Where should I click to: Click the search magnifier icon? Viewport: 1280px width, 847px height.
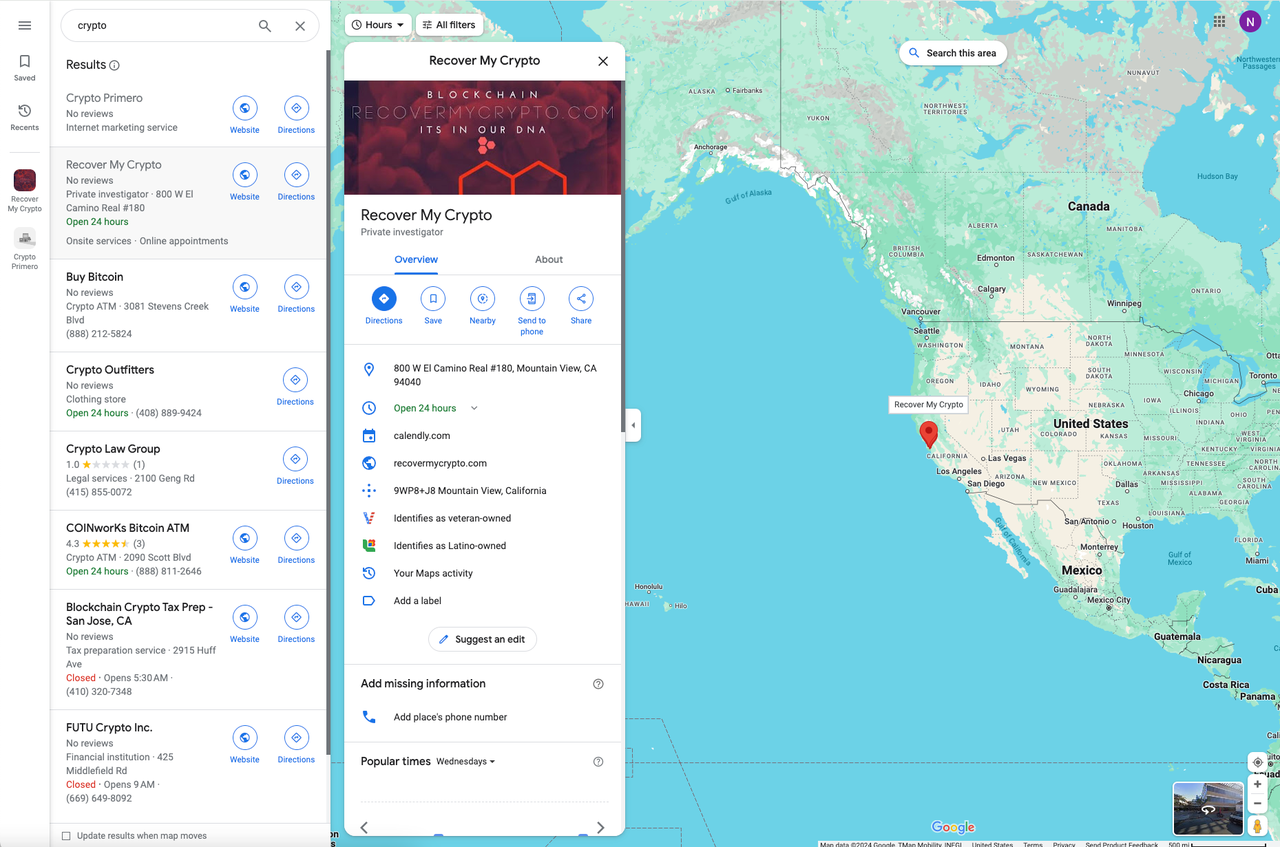(265, 26)
